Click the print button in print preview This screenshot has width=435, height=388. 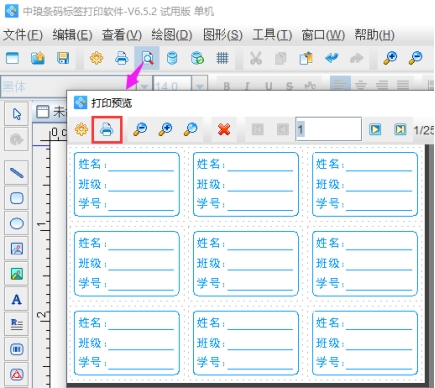107,129
